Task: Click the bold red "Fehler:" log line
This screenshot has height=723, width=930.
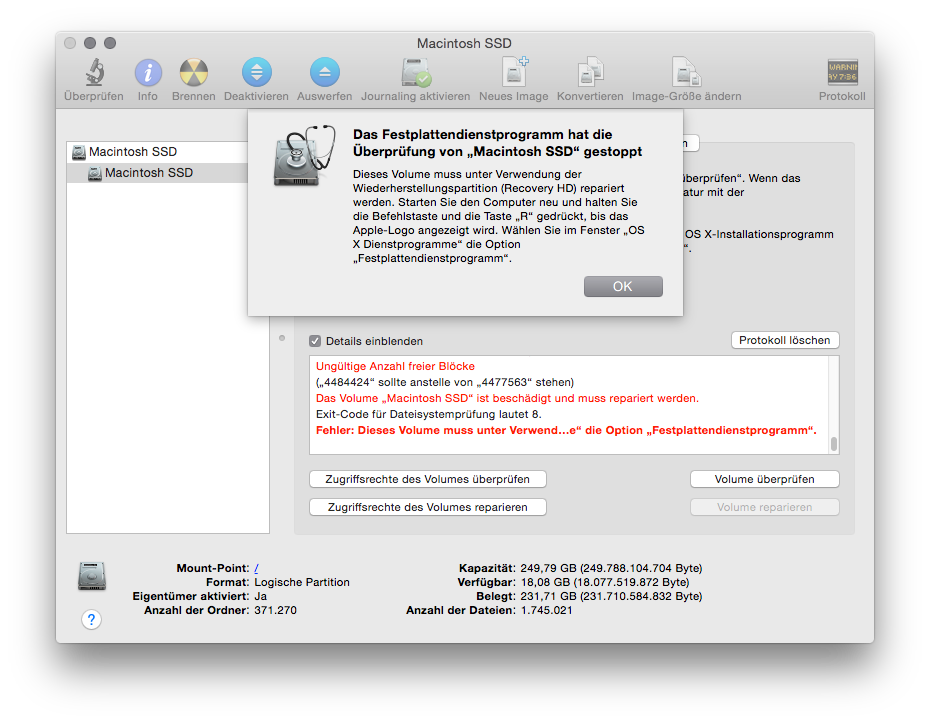Action: (x=566, y=431)
